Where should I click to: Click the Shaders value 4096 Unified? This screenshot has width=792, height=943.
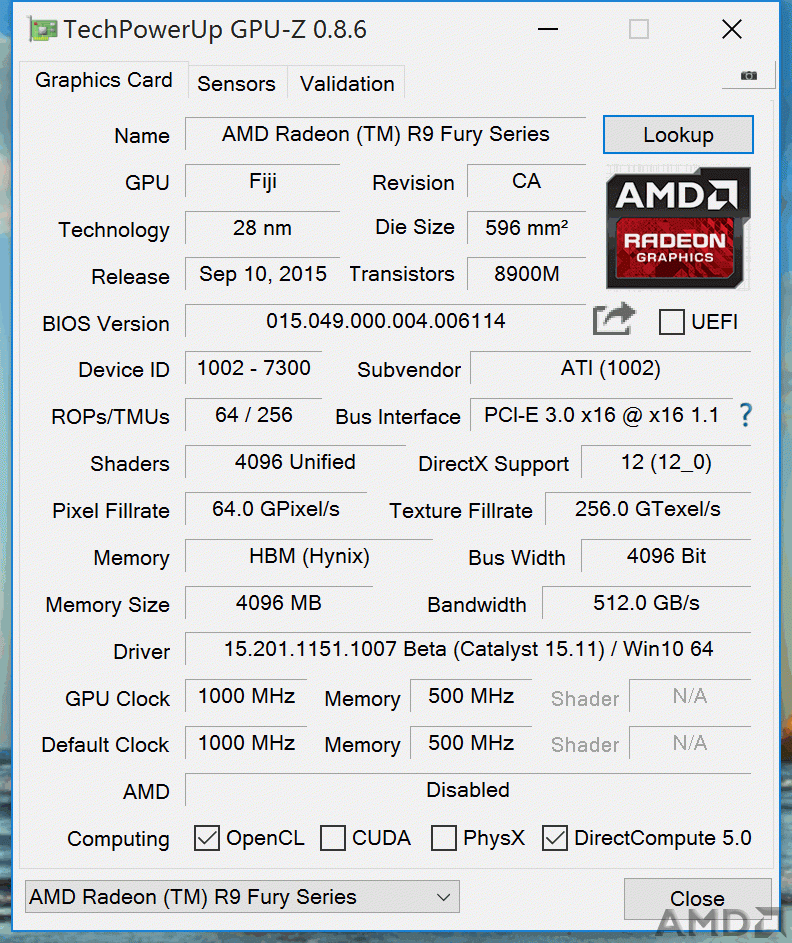(295, 462)
